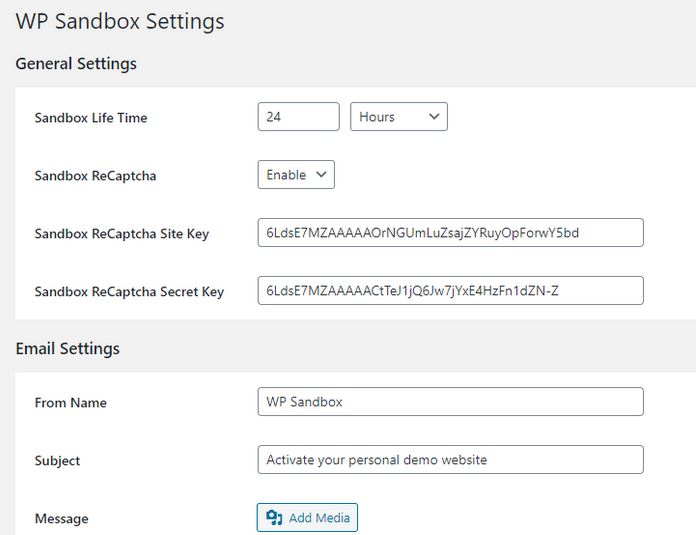Click the chevron arrow on Hours dropdown

point(434,117)
